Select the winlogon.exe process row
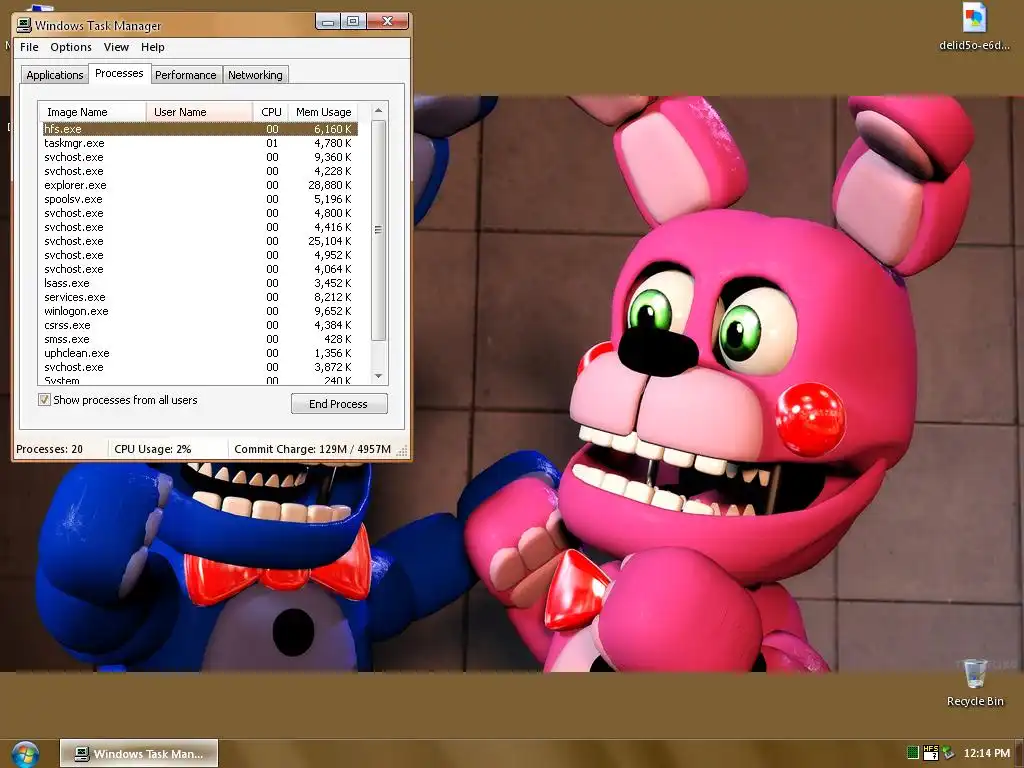1024x768 pixels. (x=200, y=311)
